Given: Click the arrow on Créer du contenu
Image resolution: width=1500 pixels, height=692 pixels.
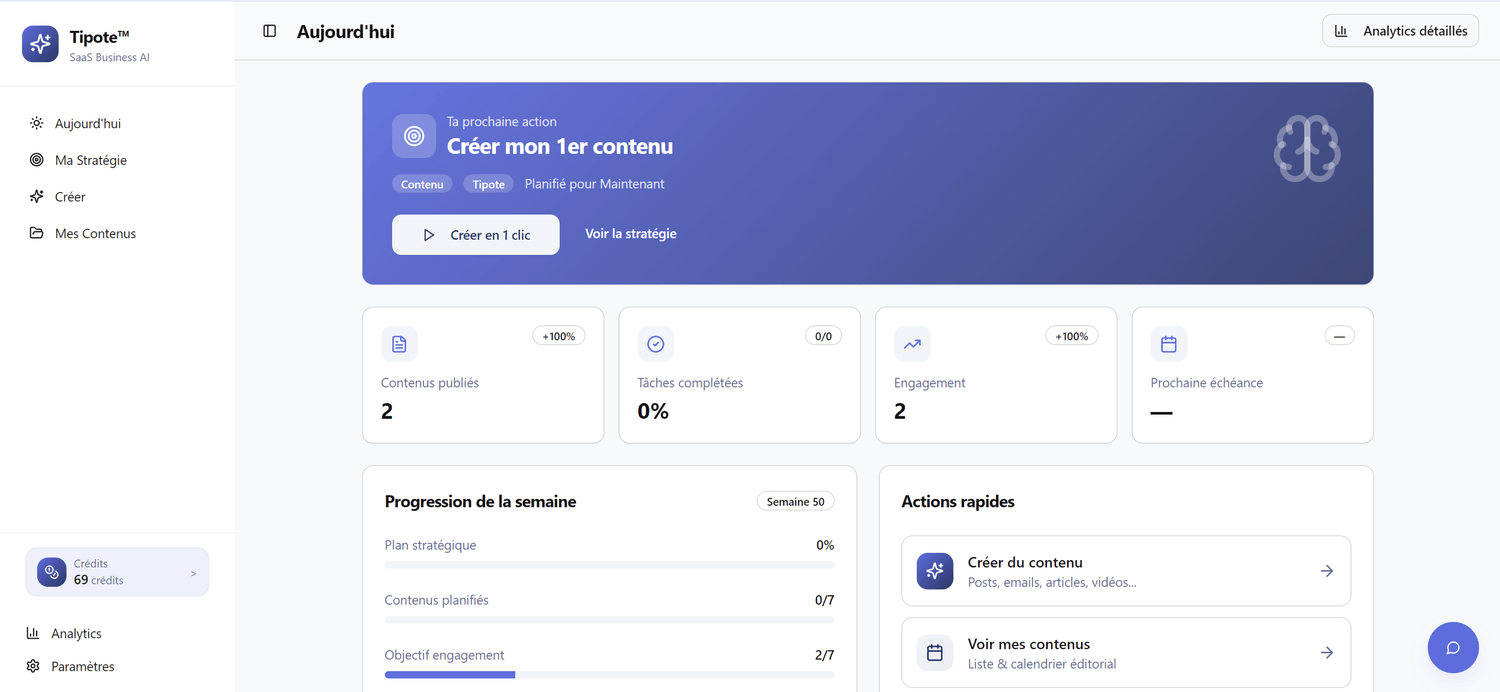Looking at the screenshot, I should (x=1327, y=570).
